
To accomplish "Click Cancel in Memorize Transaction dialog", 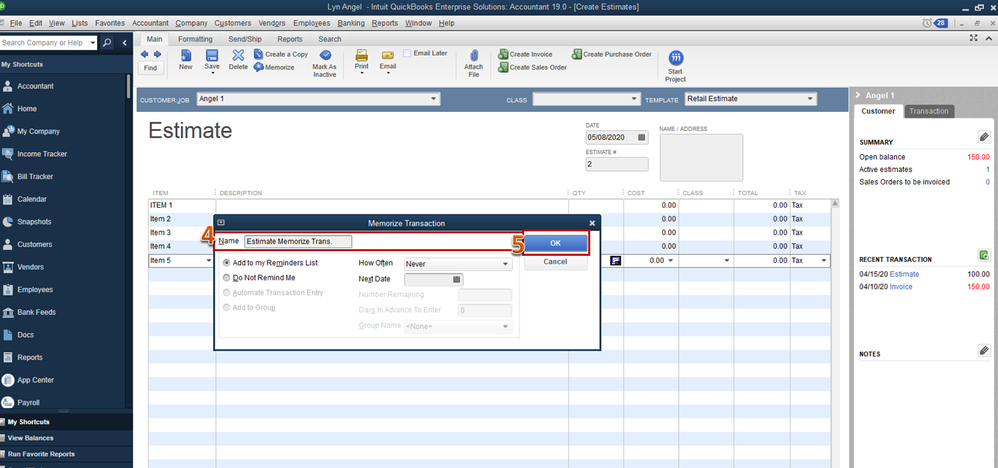I will (556, 262).
